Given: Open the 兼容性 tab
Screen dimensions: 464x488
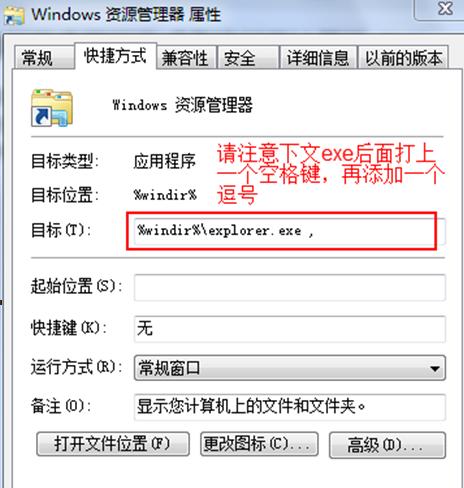Looking at the screenshot, I should coord(186,58).
